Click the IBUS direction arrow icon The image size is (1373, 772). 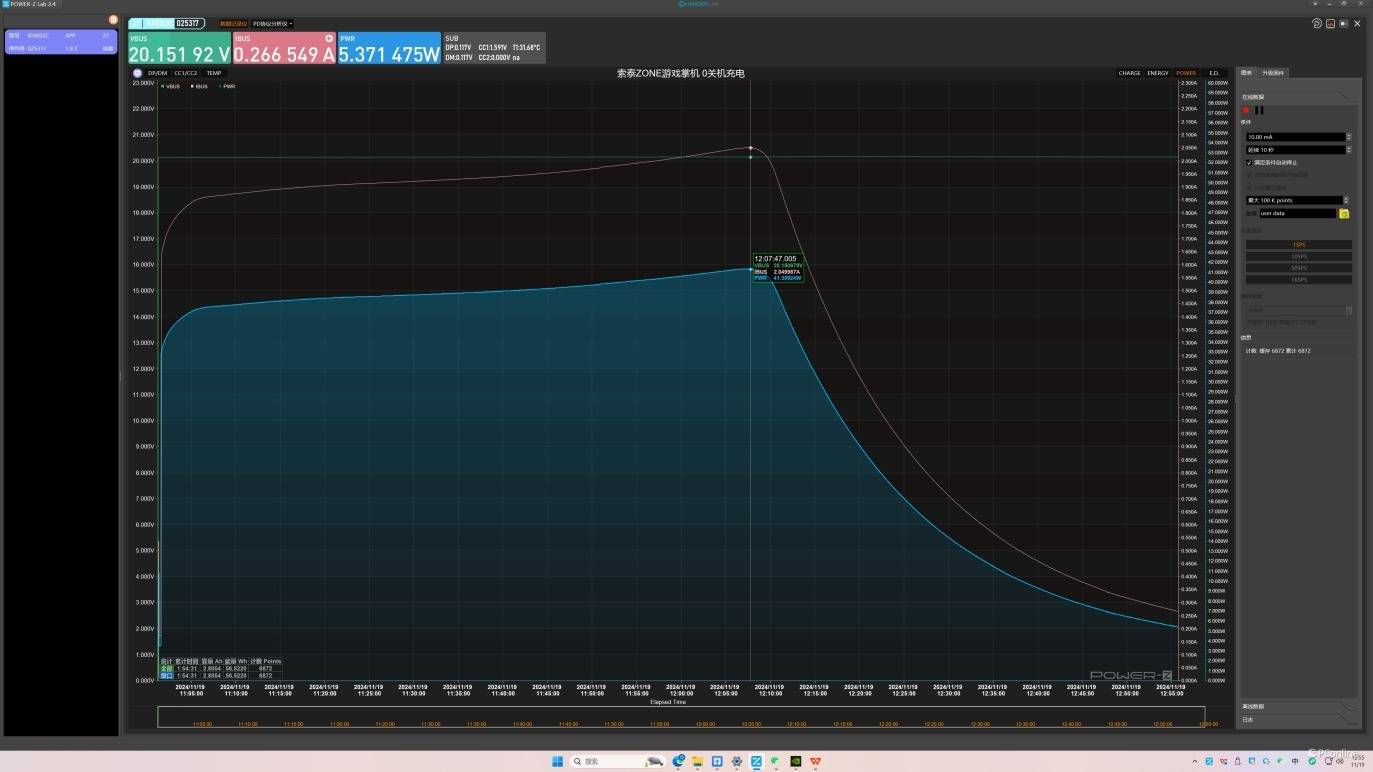(x=329, y=38)
